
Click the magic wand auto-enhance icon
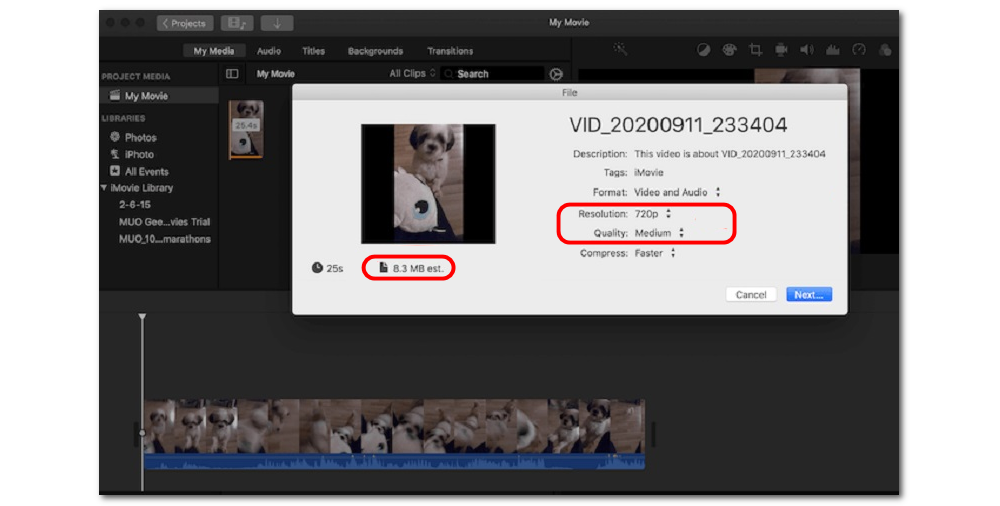coord(620,50)
